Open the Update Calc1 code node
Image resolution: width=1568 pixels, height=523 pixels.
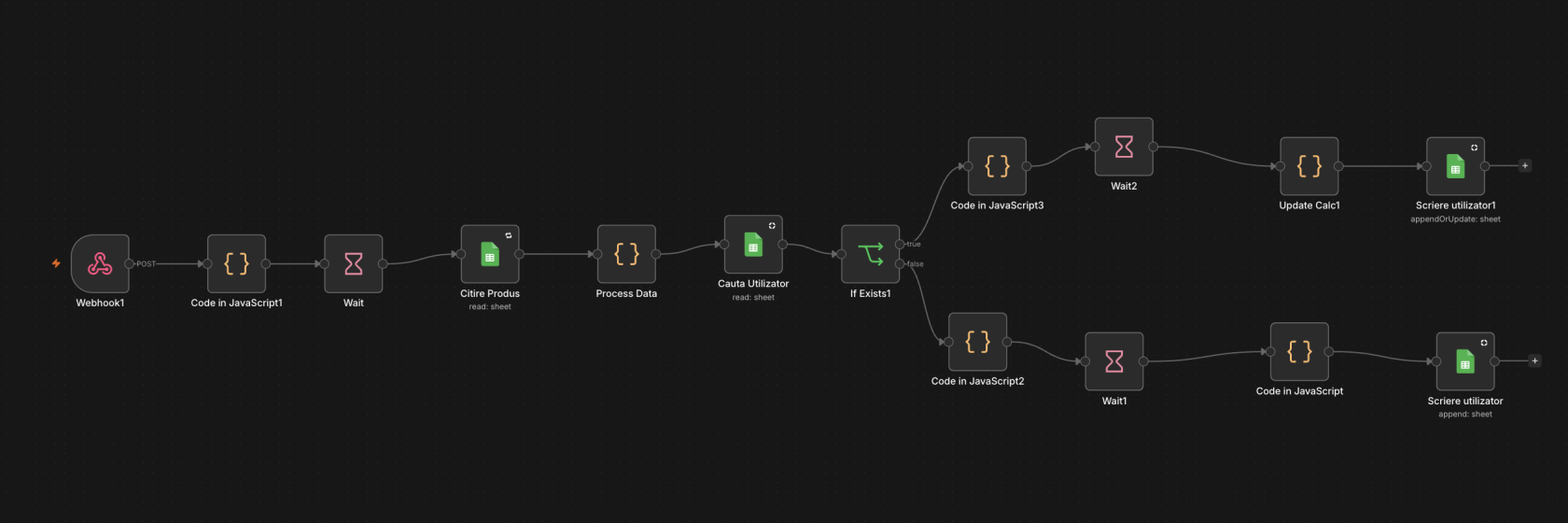(x=1309, y=166)
